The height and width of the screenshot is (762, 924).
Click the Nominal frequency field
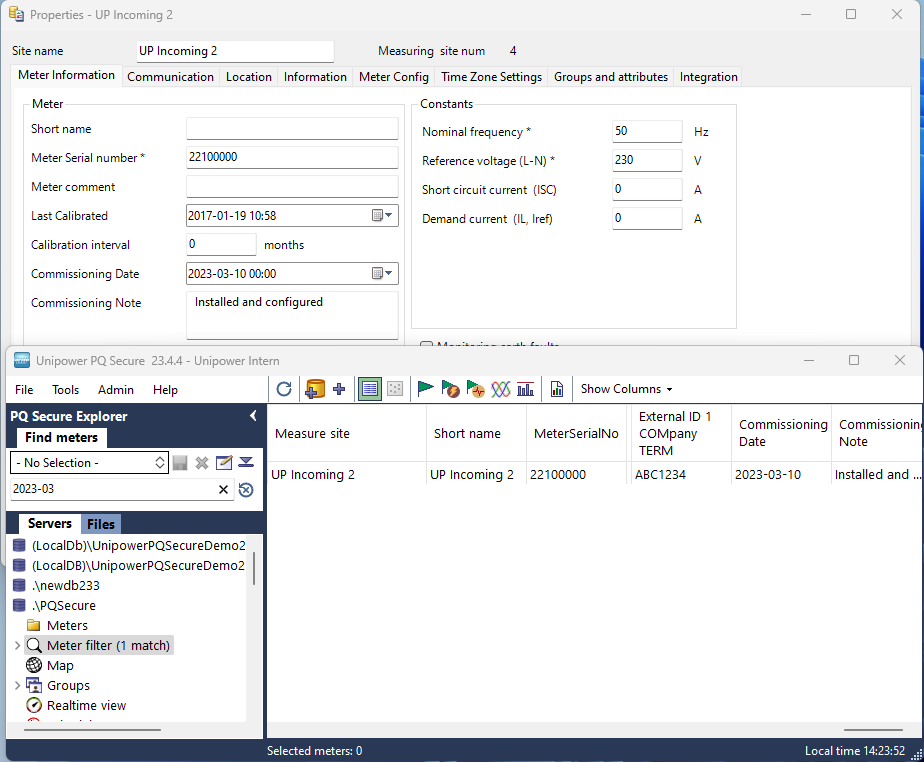pyautogui.click(x=647, y=131)
